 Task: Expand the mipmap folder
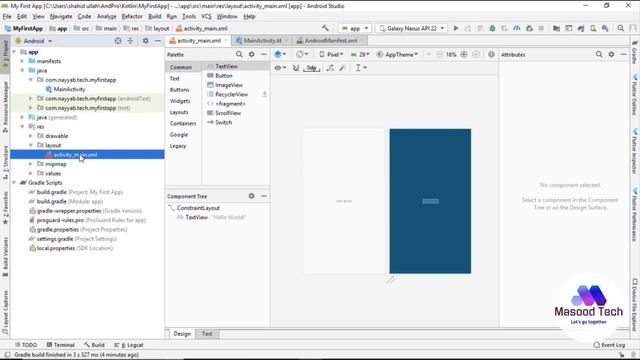(31, 164)
